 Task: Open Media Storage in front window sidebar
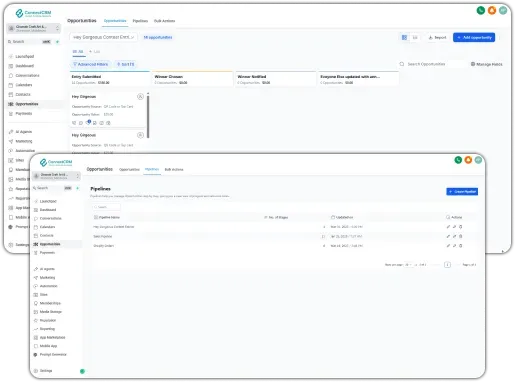tap(48, 312)
